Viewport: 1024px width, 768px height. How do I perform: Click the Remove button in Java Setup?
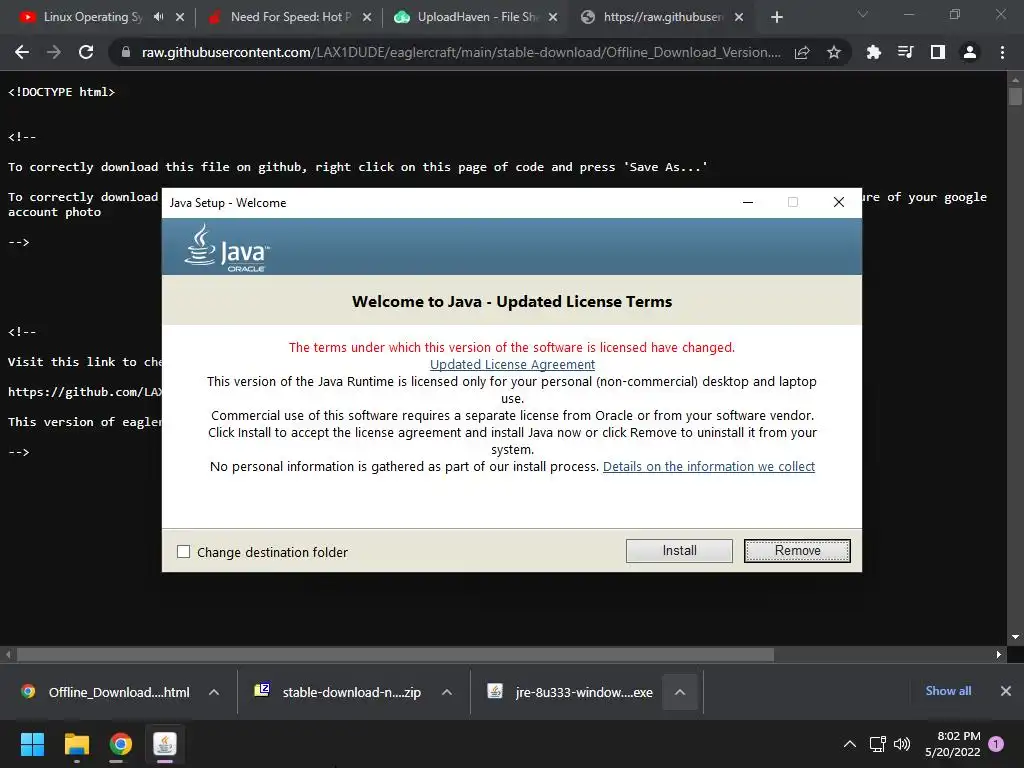(x=797, y=551)
